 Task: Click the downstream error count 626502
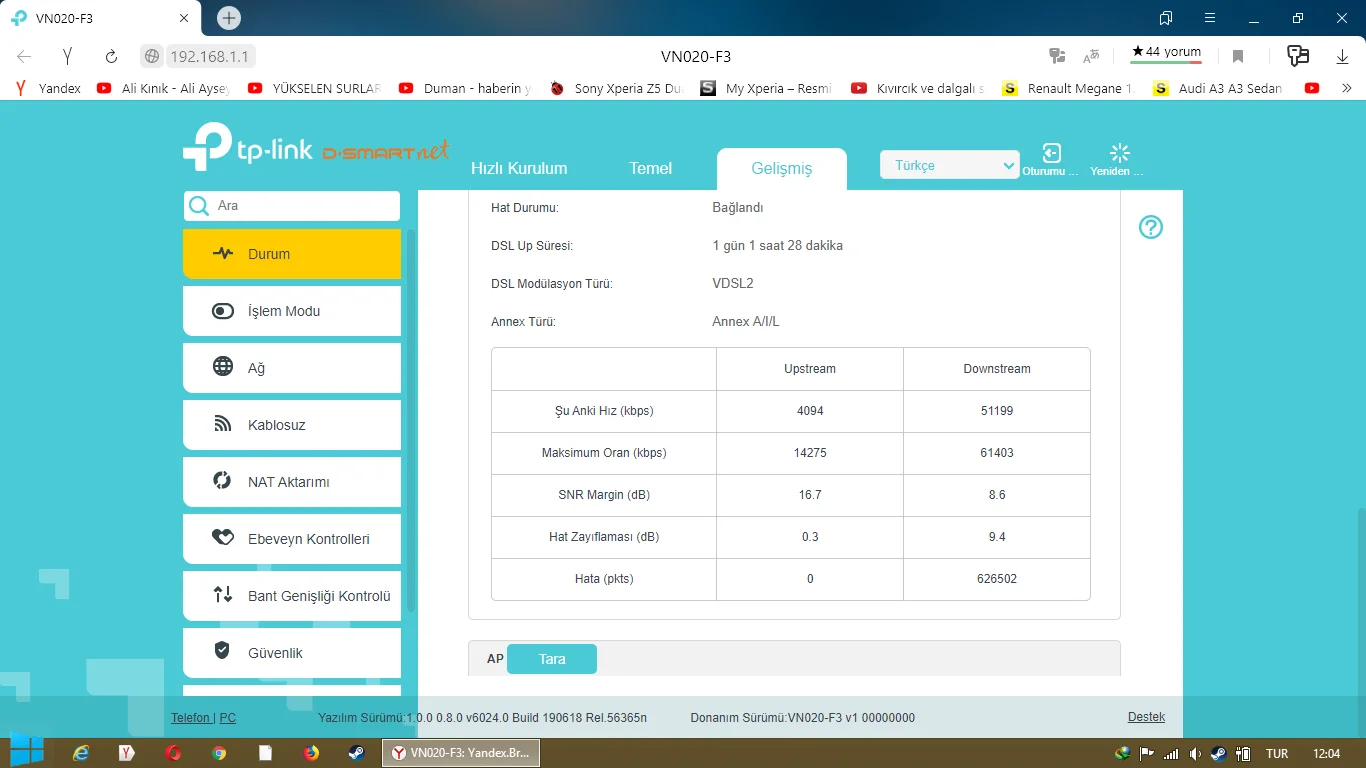pyautogui.click(x=997, y=579)
